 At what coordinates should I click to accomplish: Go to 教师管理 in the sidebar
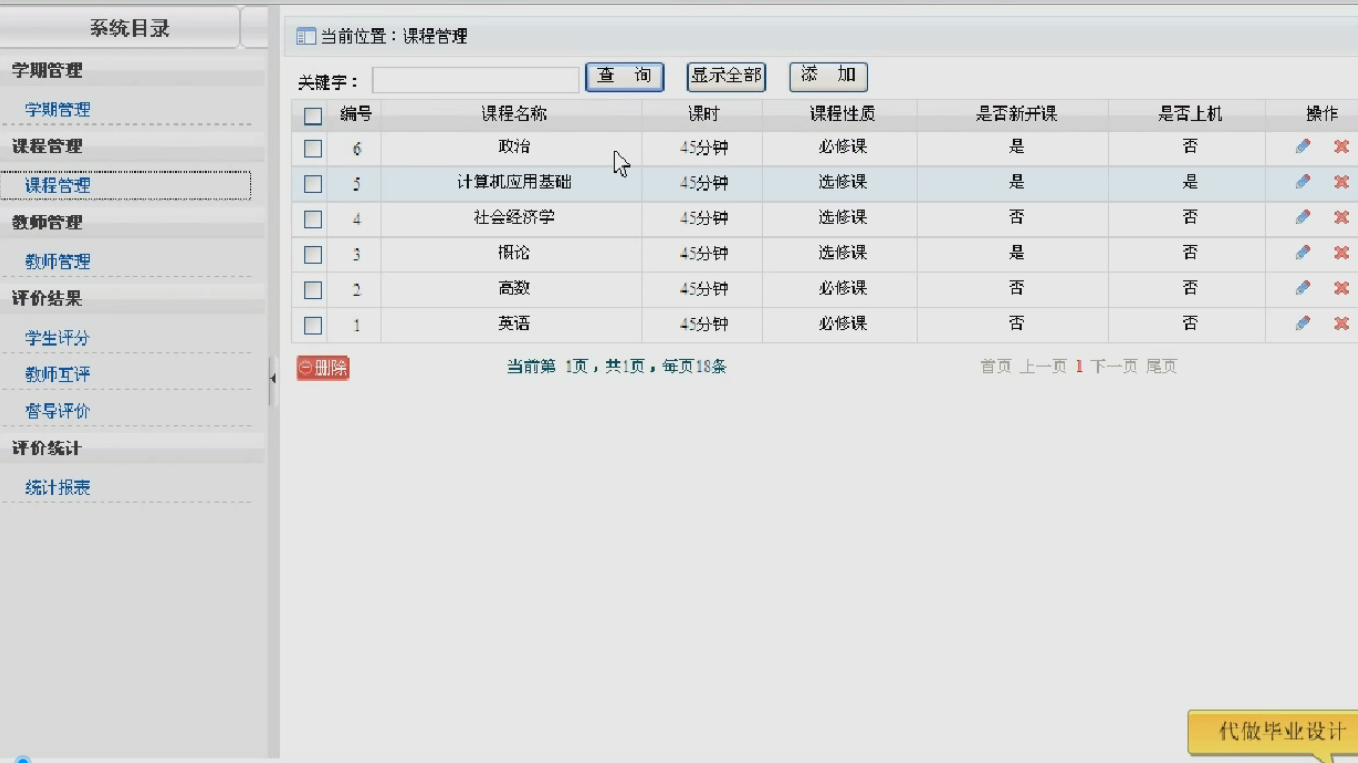57,262
